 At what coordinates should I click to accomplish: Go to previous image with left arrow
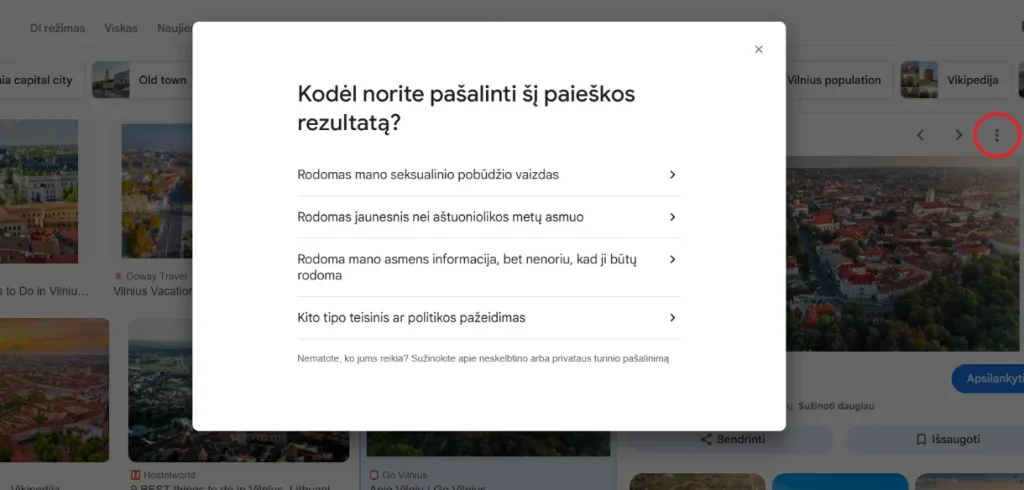[920, 135]
